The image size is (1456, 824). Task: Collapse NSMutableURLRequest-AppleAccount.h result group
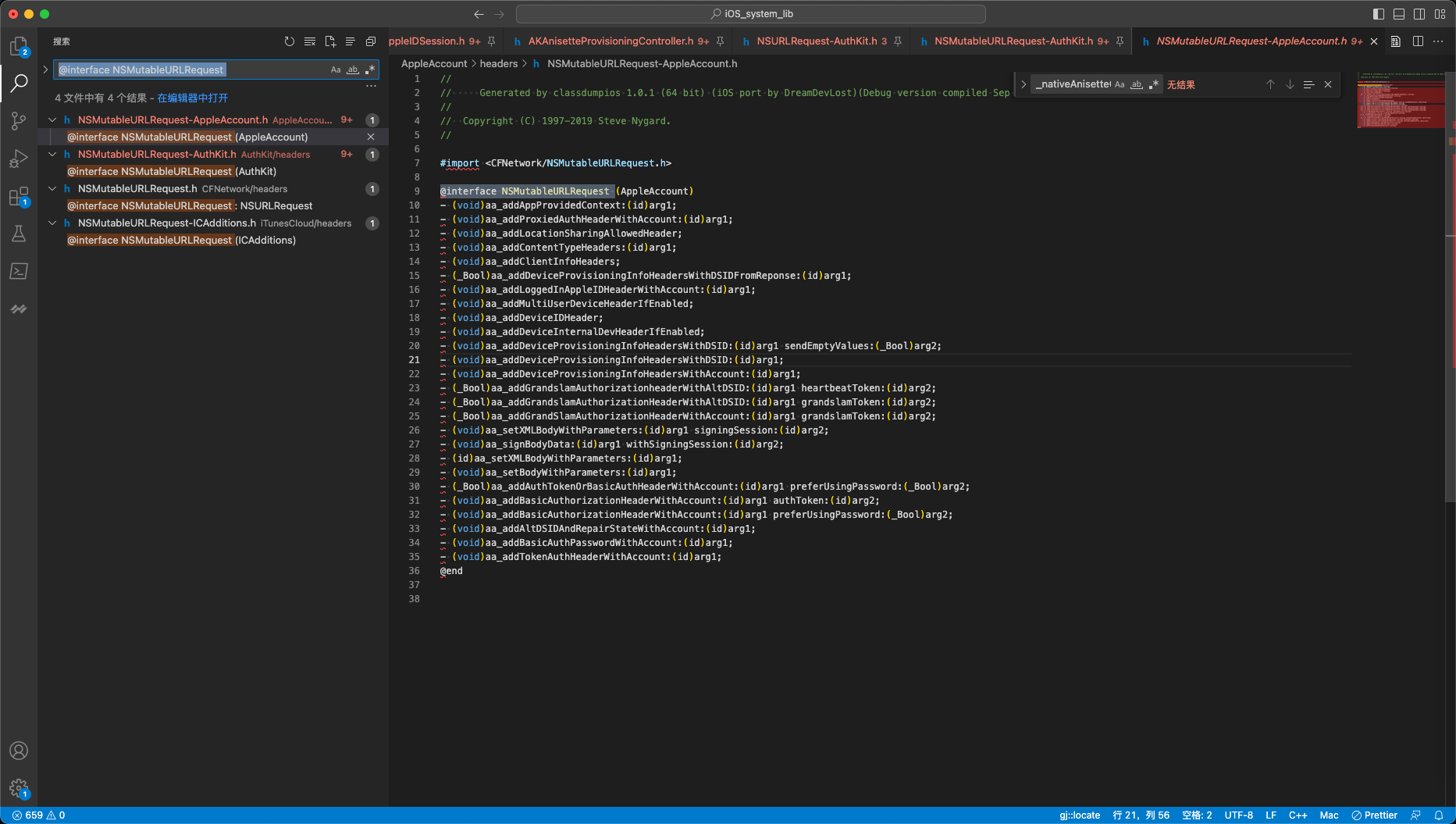[52, 119]
